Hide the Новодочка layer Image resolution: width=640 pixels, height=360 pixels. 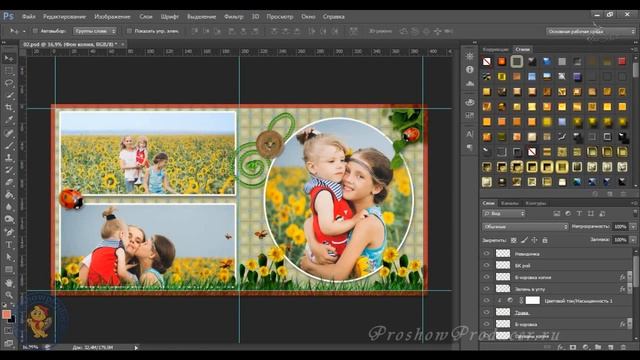pyautogui.click(x=487, y=253)
